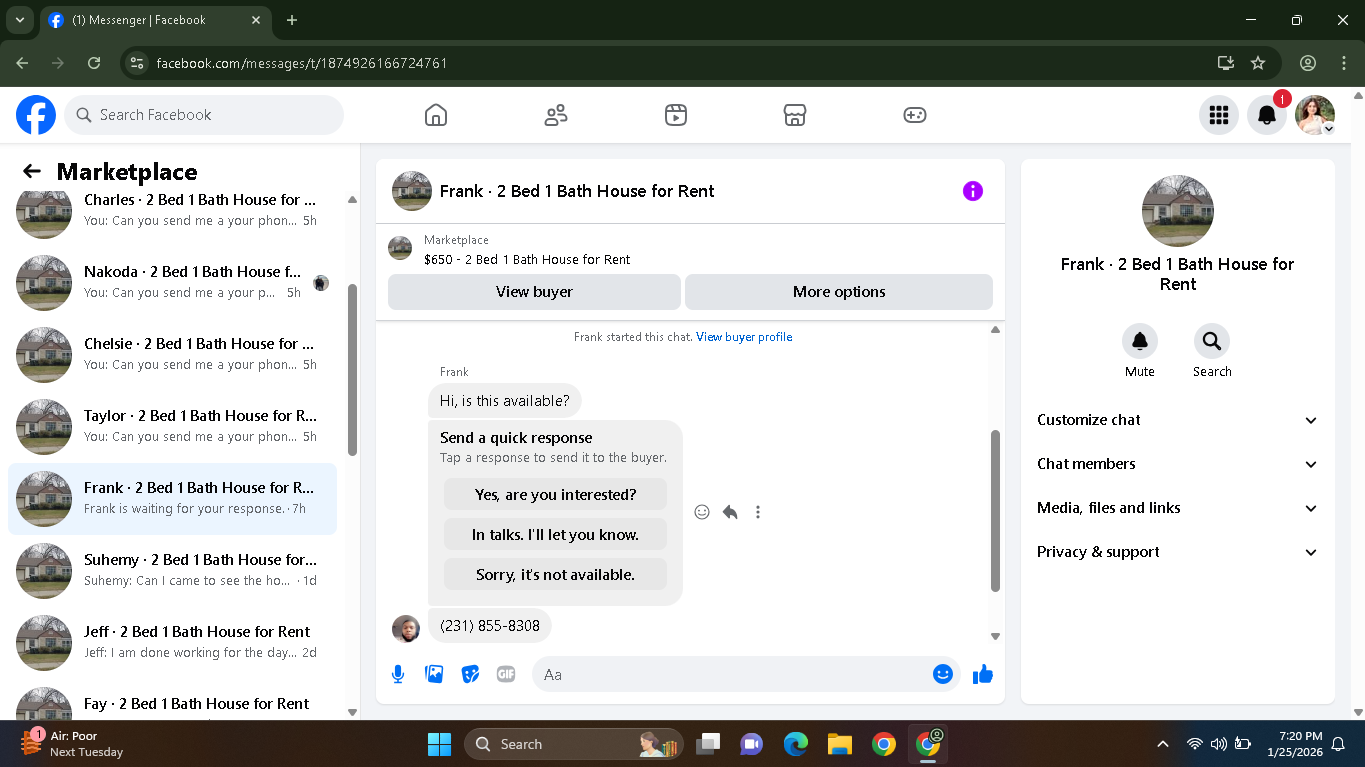
Task: Open the Windows Start menu
Action: point(439,744)
